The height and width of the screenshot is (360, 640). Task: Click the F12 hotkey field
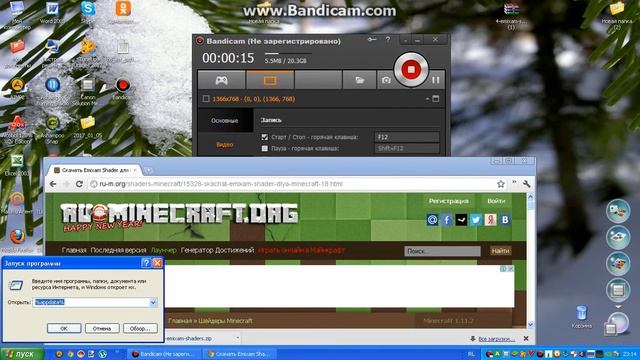[407, 137]
